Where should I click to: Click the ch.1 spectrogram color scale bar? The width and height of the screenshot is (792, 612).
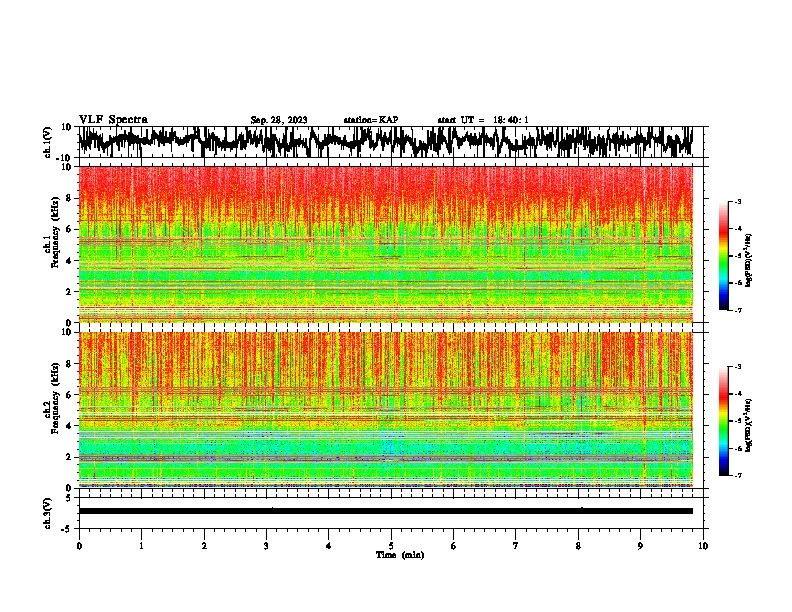[x=724, y=256]
